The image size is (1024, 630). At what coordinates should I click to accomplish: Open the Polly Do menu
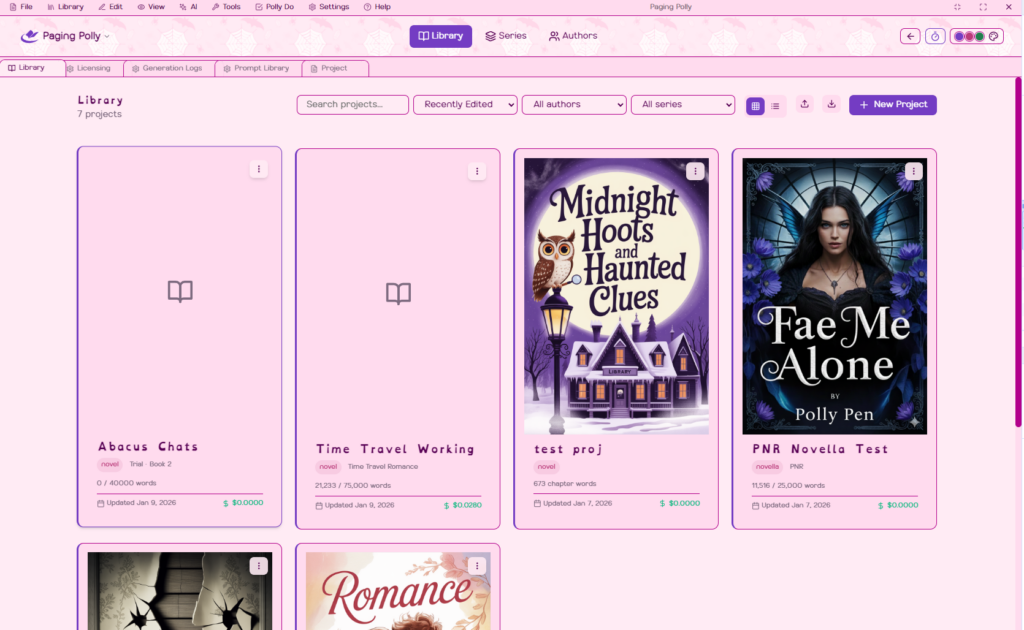[x=274, y=7]
